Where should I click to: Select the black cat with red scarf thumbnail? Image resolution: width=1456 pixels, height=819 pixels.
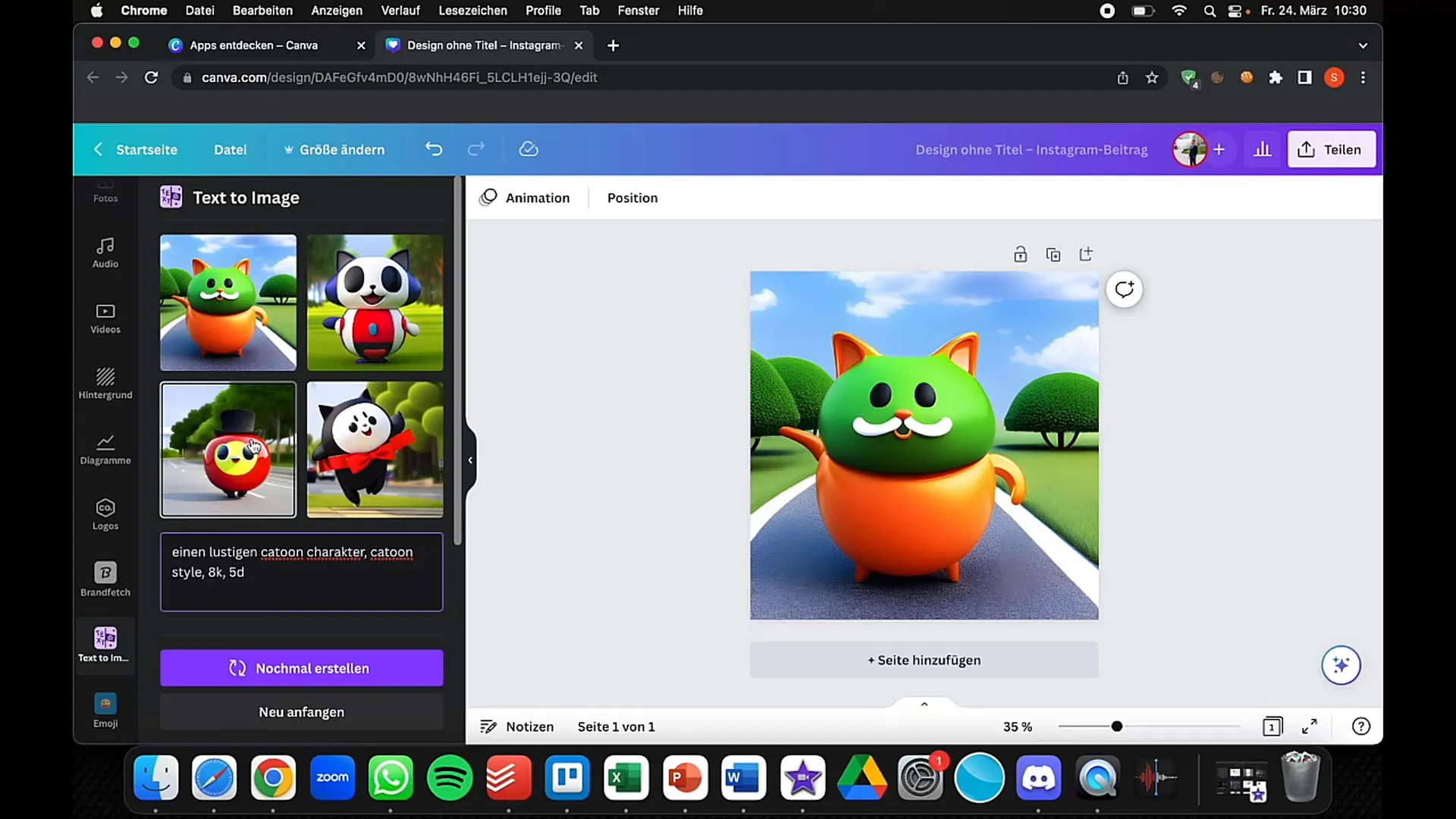pos(375,450)
